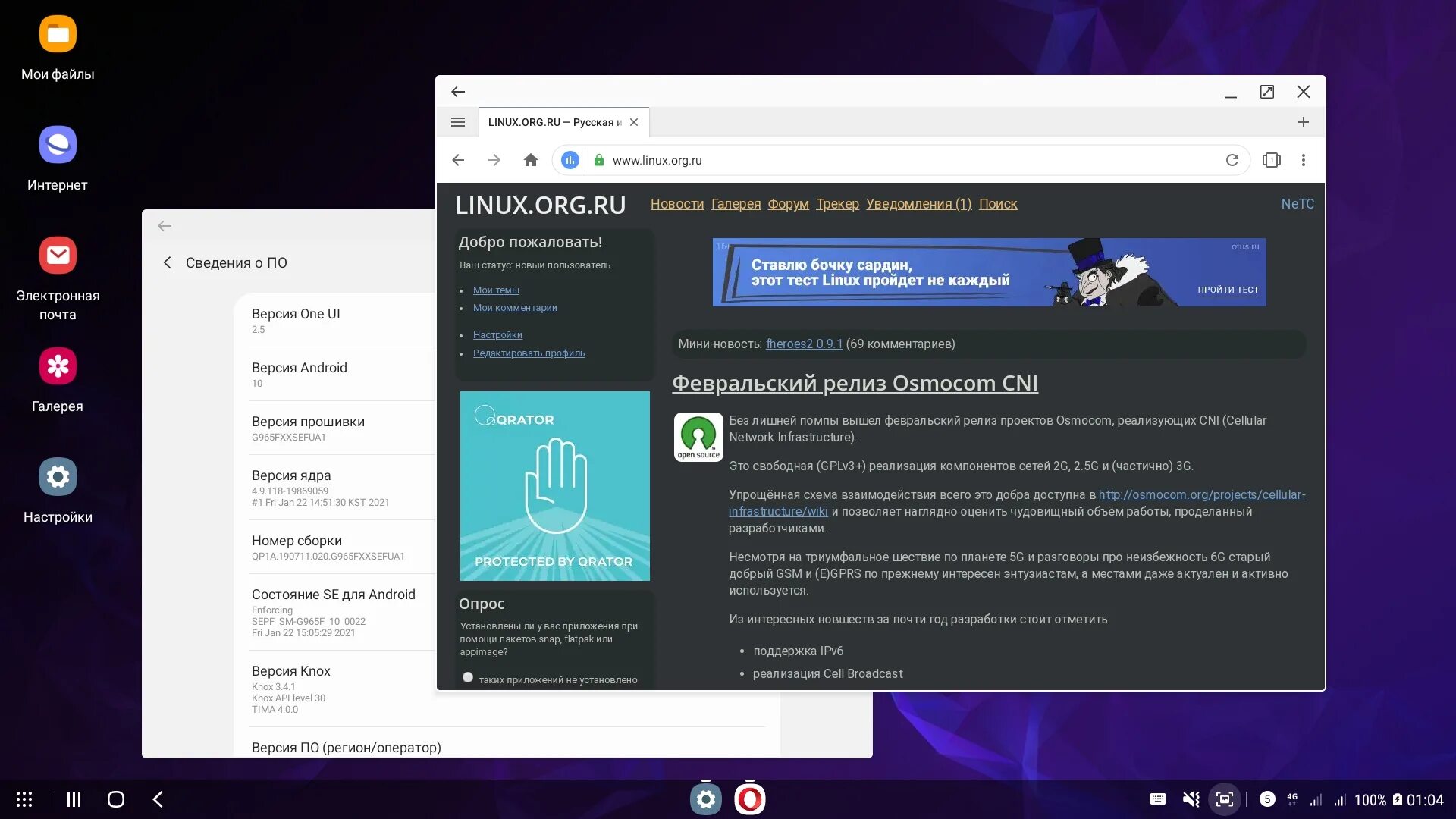This screenshot has height=819, width=1456.
Task: Open osmocom.org cellular-infrastructure wiki link
Action: (x=1017, y=503)
